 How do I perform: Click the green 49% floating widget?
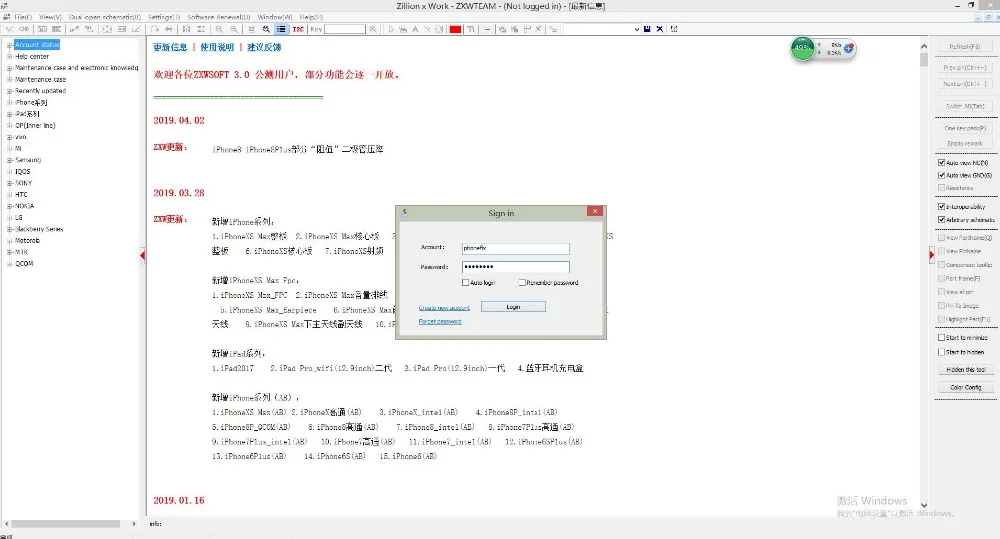(x=803, y=48)
